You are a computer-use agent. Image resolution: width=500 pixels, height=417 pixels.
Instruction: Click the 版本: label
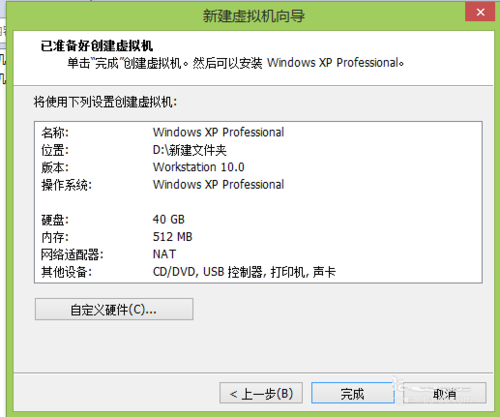coord(55,167)
